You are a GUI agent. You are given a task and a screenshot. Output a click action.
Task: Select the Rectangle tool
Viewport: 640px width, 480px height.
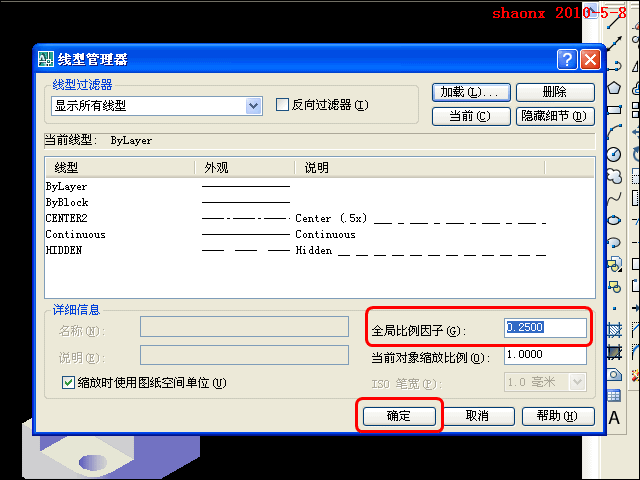614,109
